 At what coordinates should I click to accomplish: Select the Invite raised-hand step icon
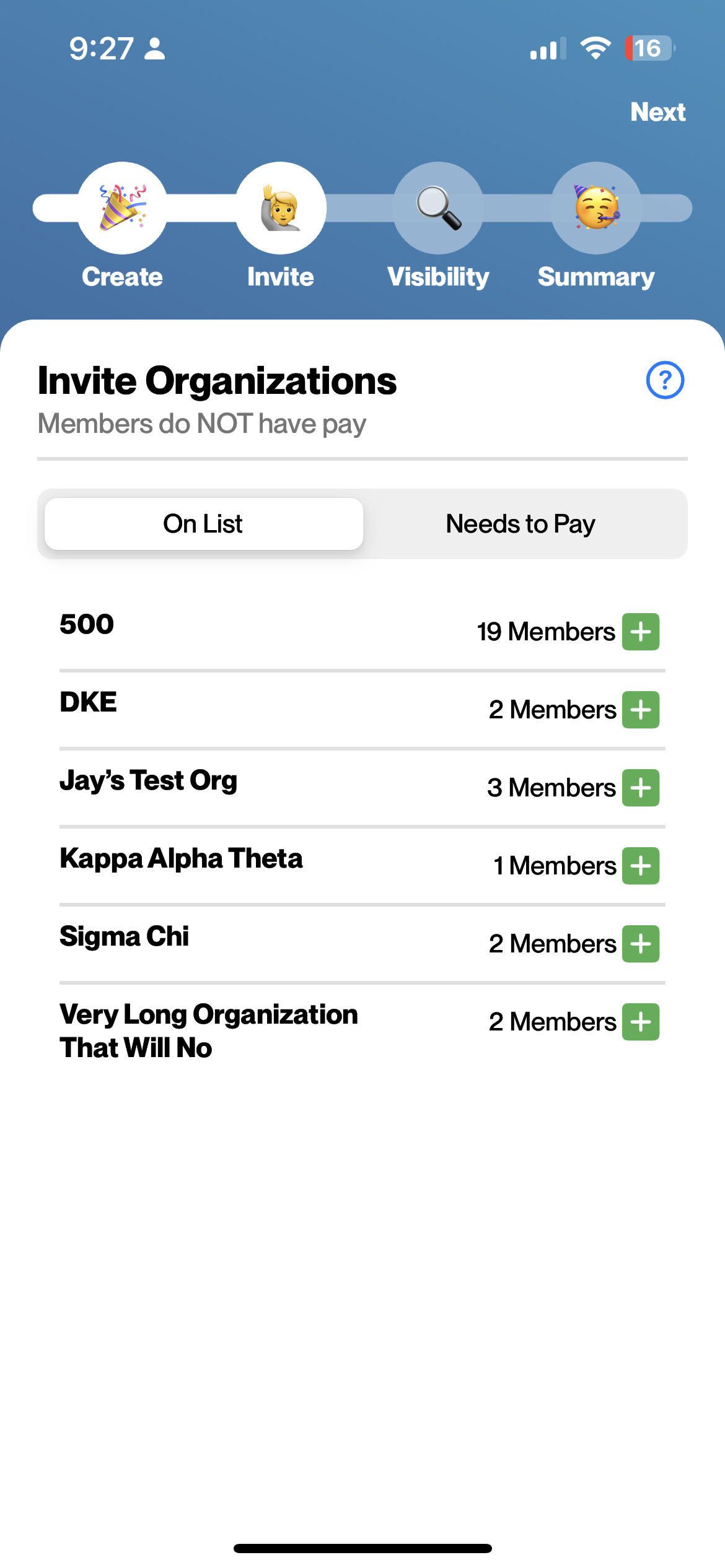281,208
